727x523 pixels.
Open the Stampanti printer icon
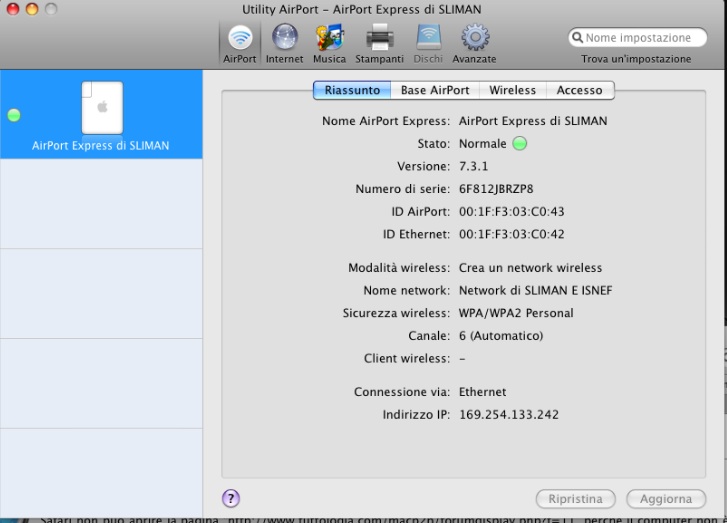coord(379,45)
